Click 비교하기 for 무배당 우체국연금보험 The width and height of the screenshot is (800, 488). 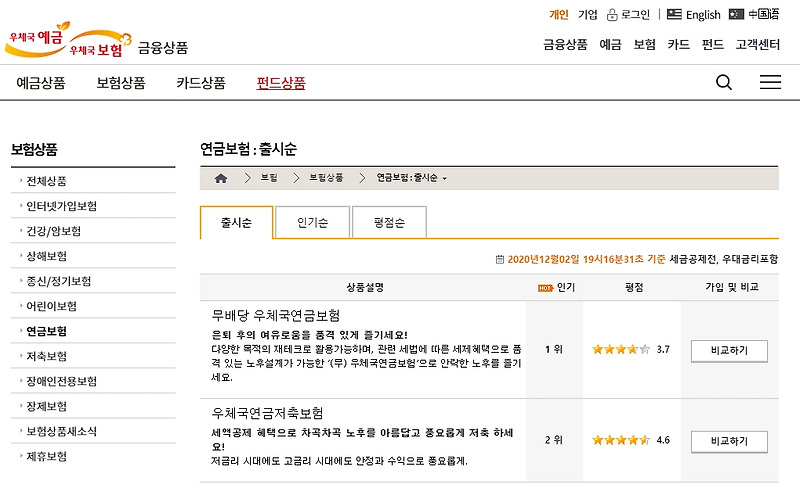click(x=729, y=351)
